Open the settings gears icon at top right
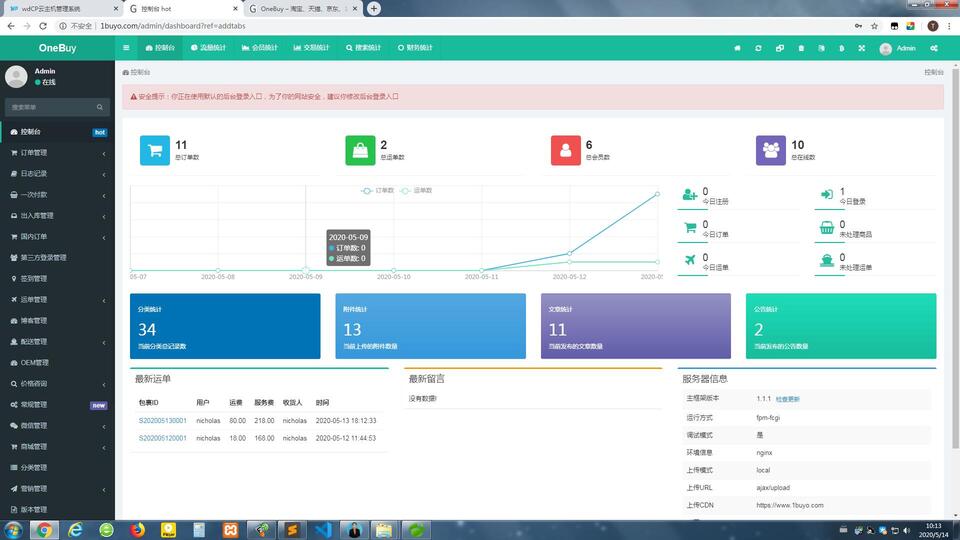960x540 pixels. 934,48
